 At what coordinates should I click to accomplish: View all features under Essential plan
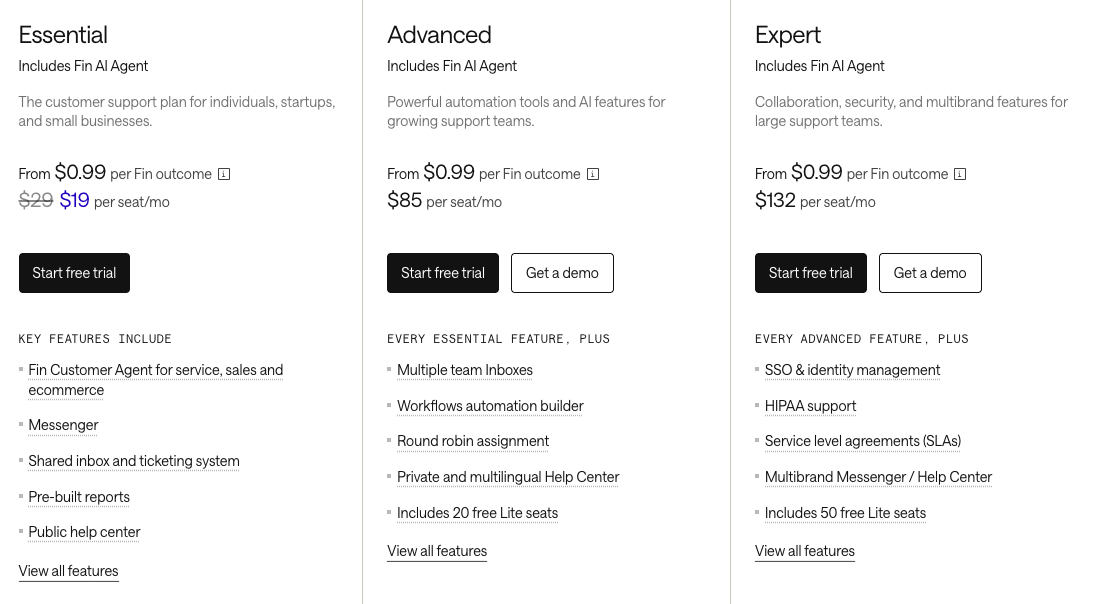pos(68,571)
